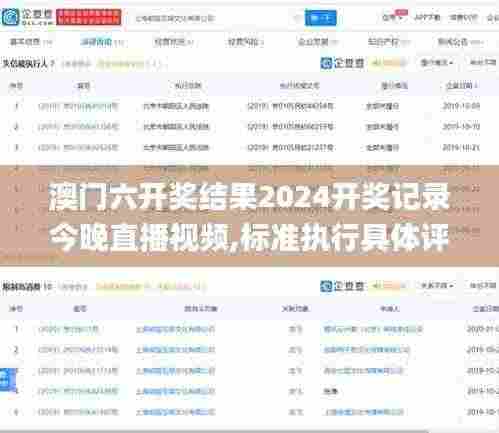Switch to the 法律诉讼 tab
The image size is (499, 433).
(x=102, y=42)
